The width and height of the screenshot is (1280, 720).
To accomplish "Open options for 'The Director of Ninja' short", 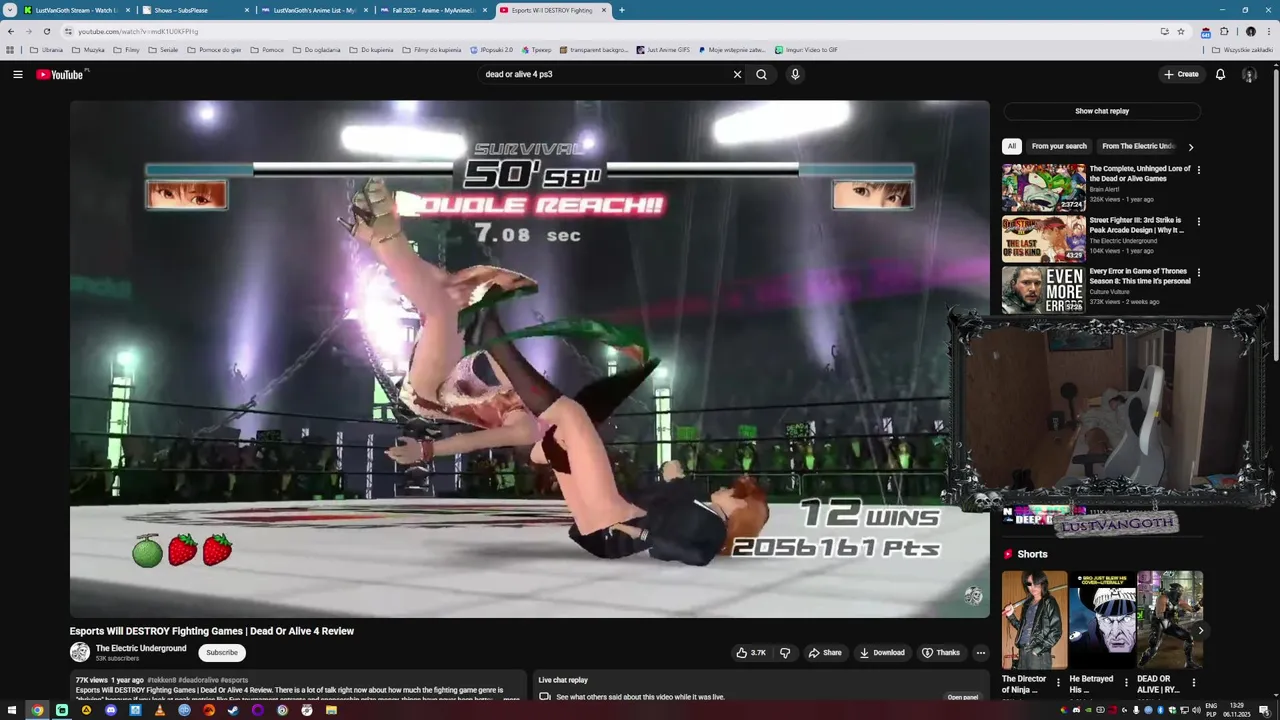I will [x=1058, y=684].
